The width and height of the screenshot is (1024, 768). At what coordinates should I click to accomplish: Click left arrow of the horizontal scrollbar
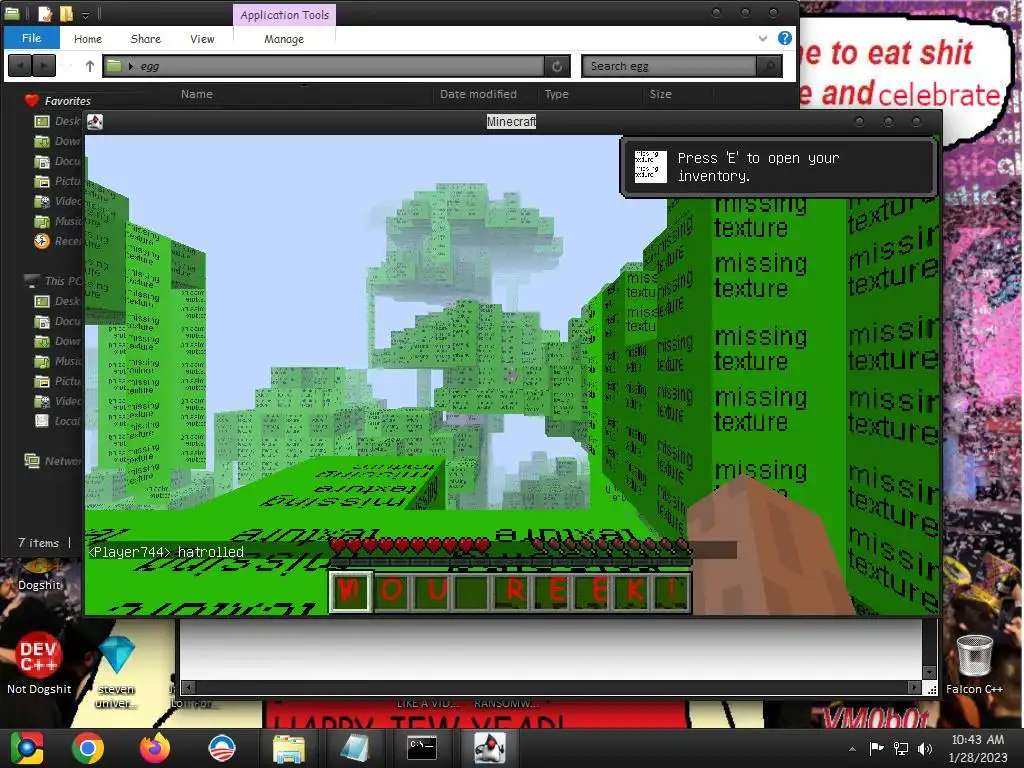tap(188, 688)
